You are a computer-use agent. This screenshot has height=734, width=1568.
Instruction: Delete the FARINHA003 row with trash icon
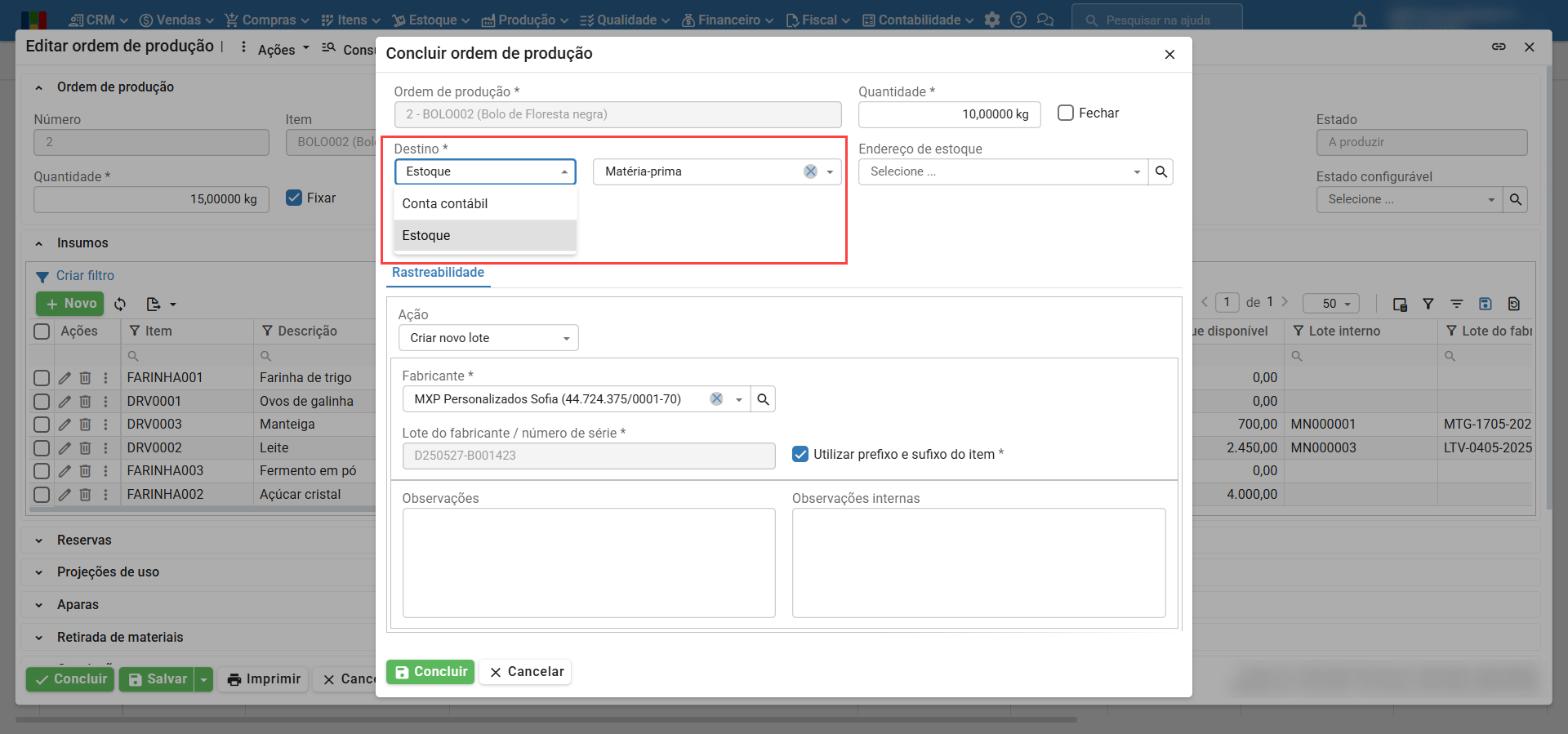click(85, 471)
